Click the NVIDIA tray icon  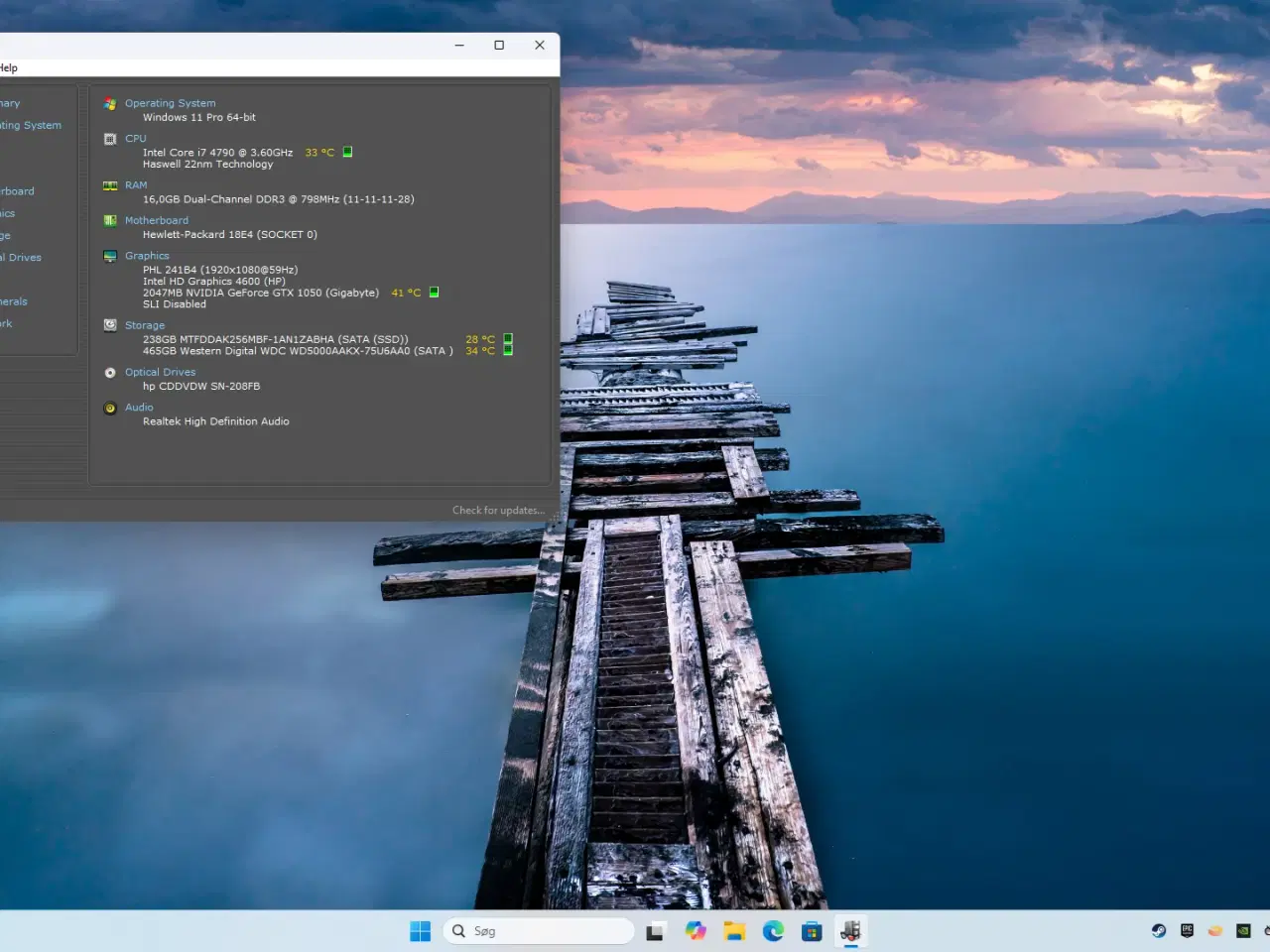(1243, 930)
